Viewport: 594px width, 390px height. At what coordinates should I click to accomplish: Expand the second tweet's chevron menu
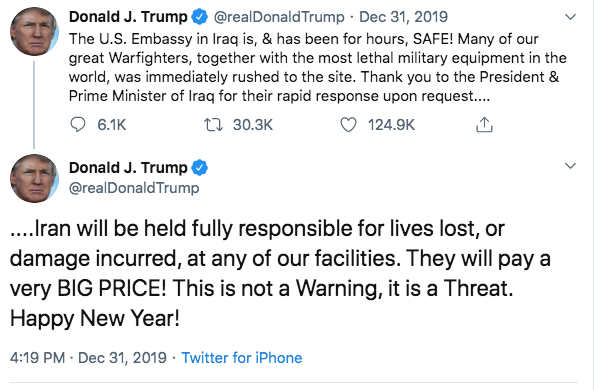570,166
